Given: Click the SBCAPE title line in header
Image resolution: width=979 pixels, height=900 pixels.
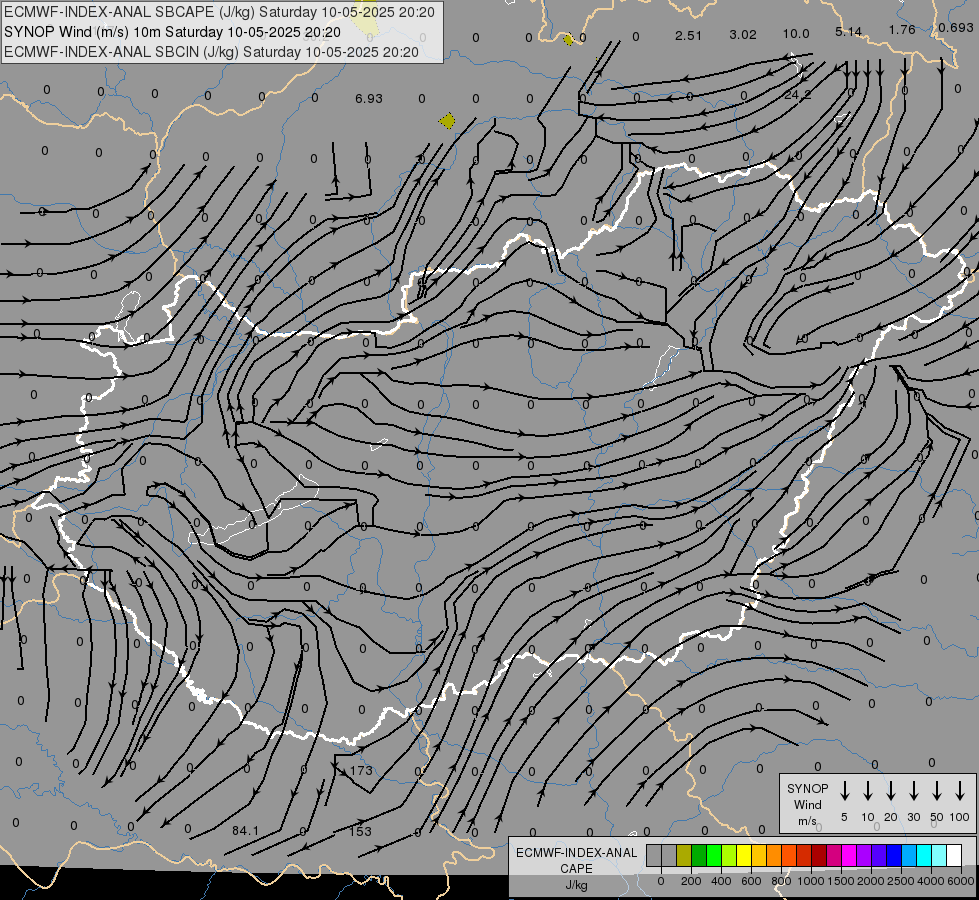Looking at the screenshot, I should [219, 12].
